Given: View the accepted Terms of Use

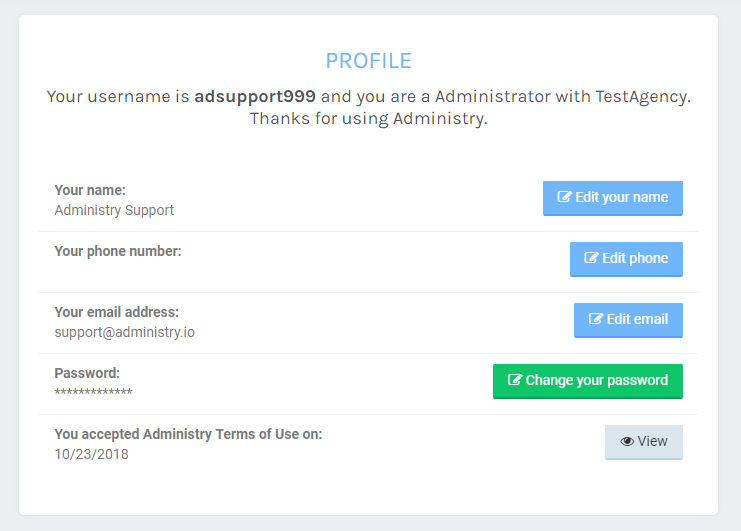Looking at the screenshot, I should [x=643, y=442].
